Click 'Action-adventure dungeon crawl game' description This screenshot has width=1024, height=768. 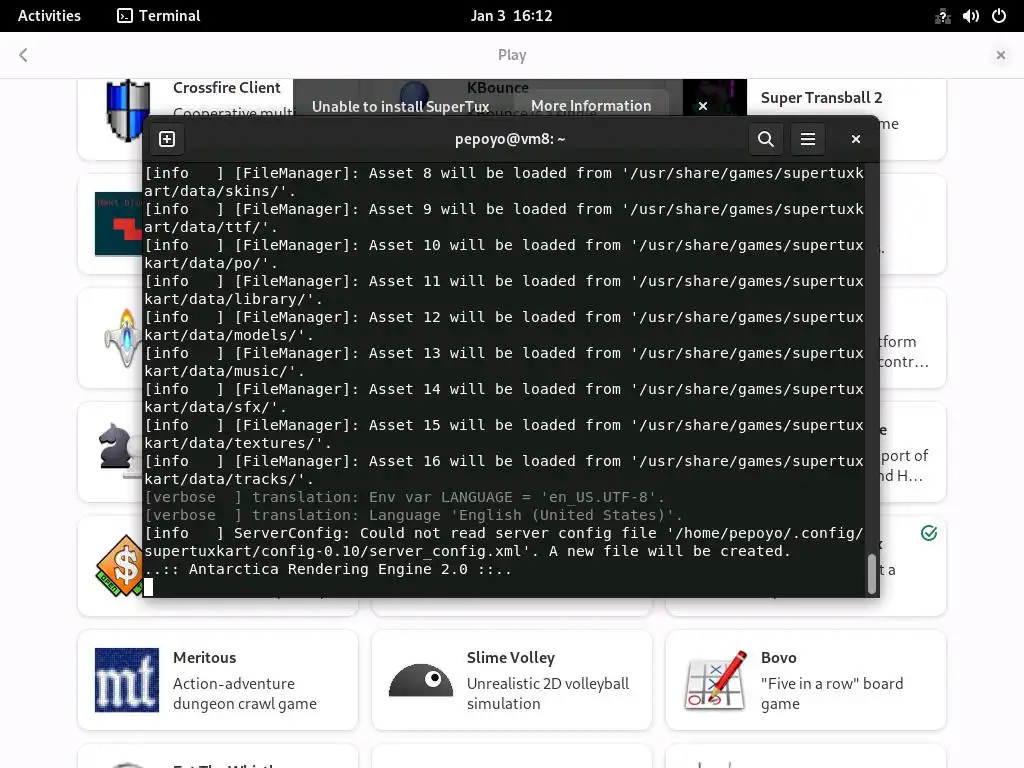[245, 694]
